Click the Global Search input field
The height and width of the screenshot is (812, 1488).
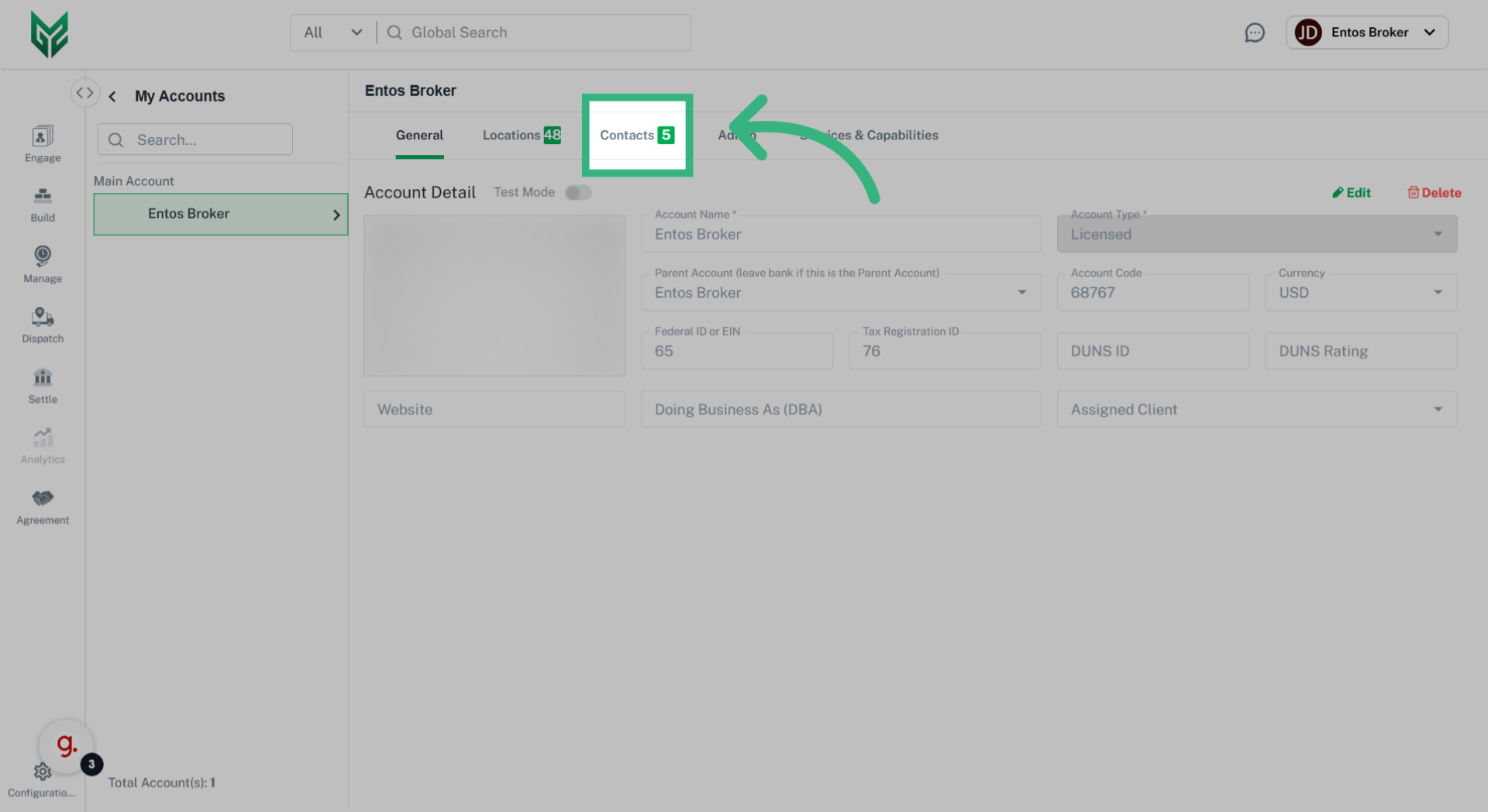(x=542, y=33)
